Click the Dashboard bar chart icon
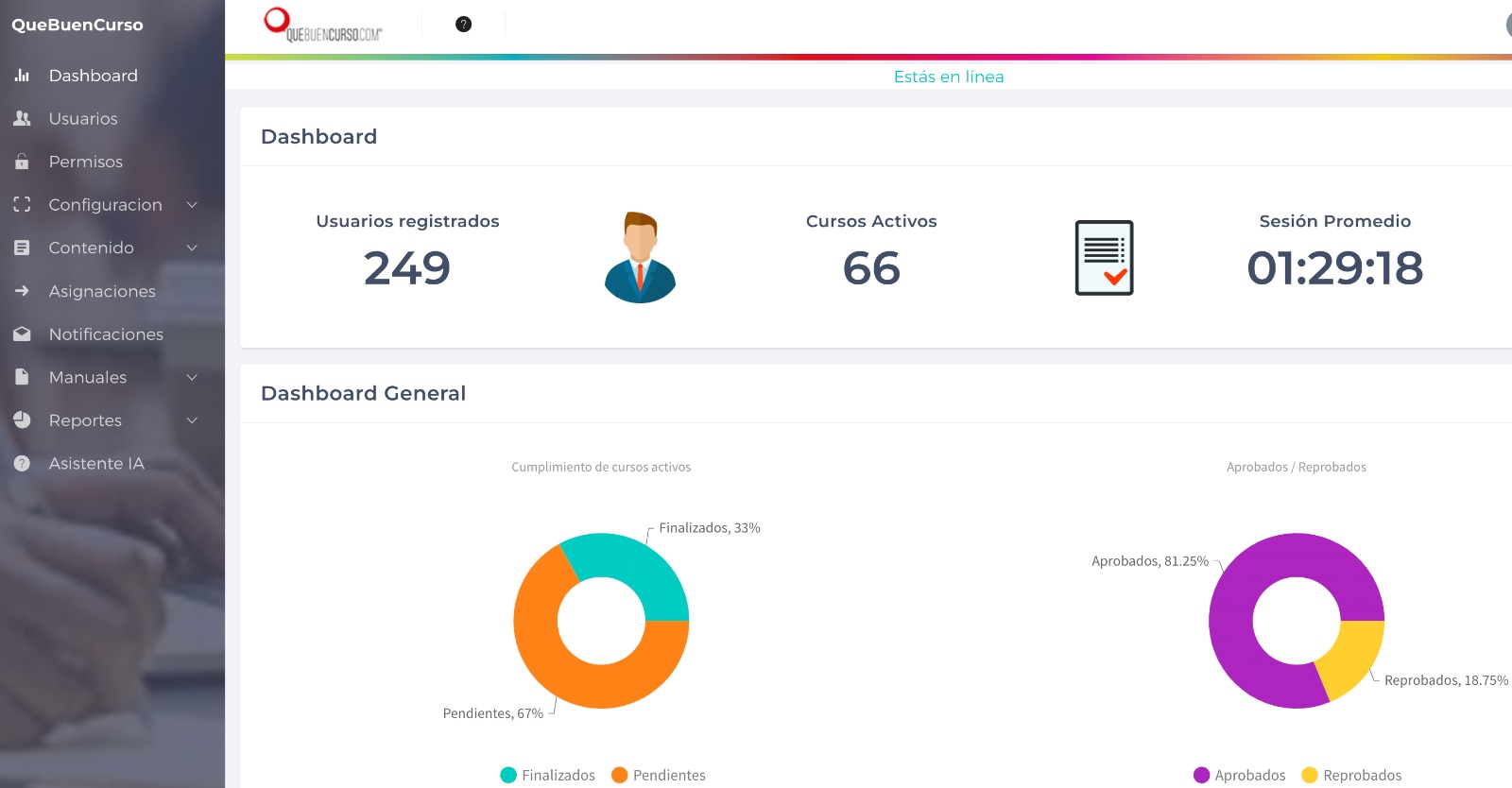The width and height of the screenshot is (1512, 788). [x=22, y=76]
